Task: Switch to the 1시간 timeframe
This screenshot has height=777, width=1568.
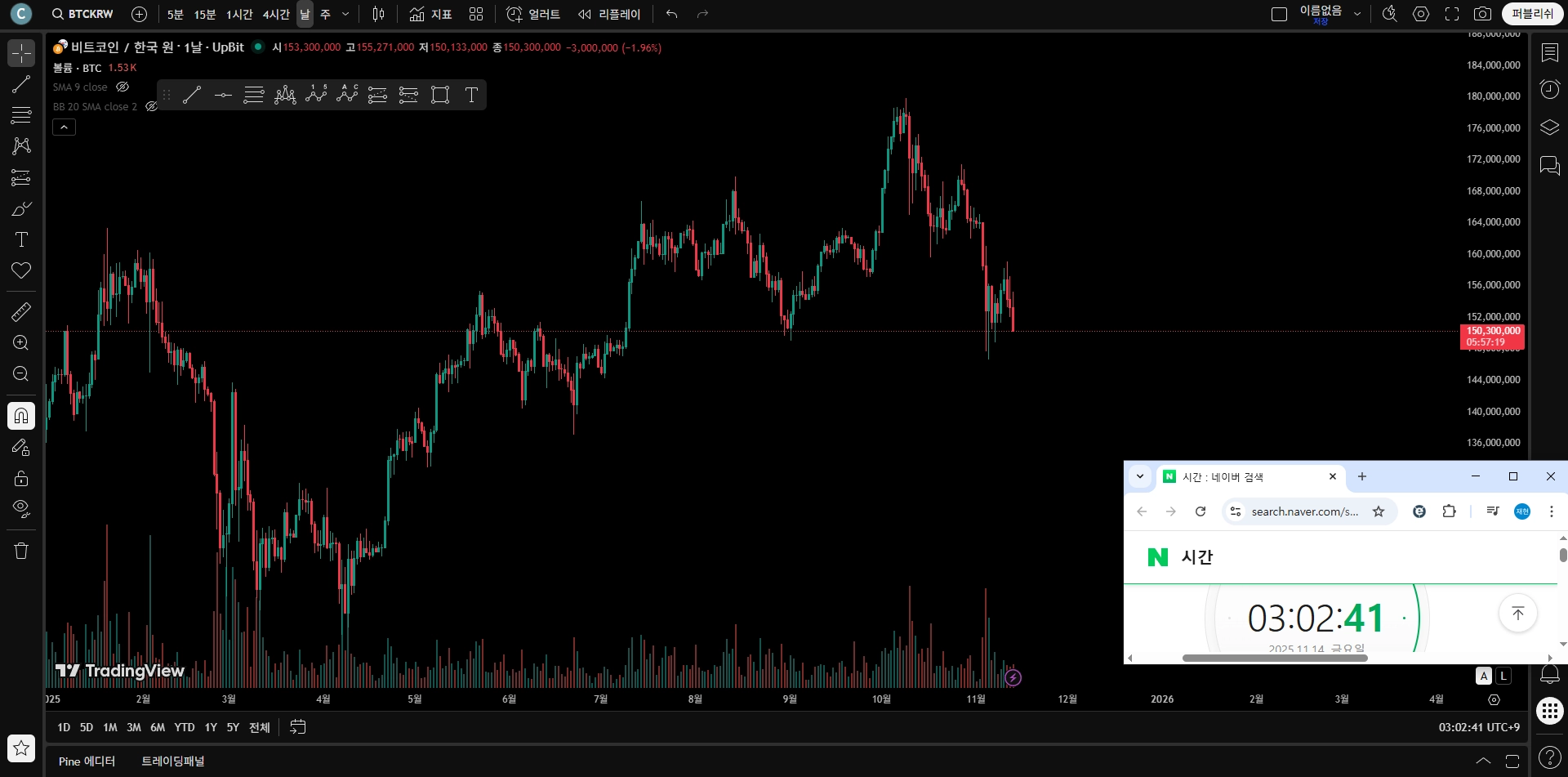Action: [239, 14]
